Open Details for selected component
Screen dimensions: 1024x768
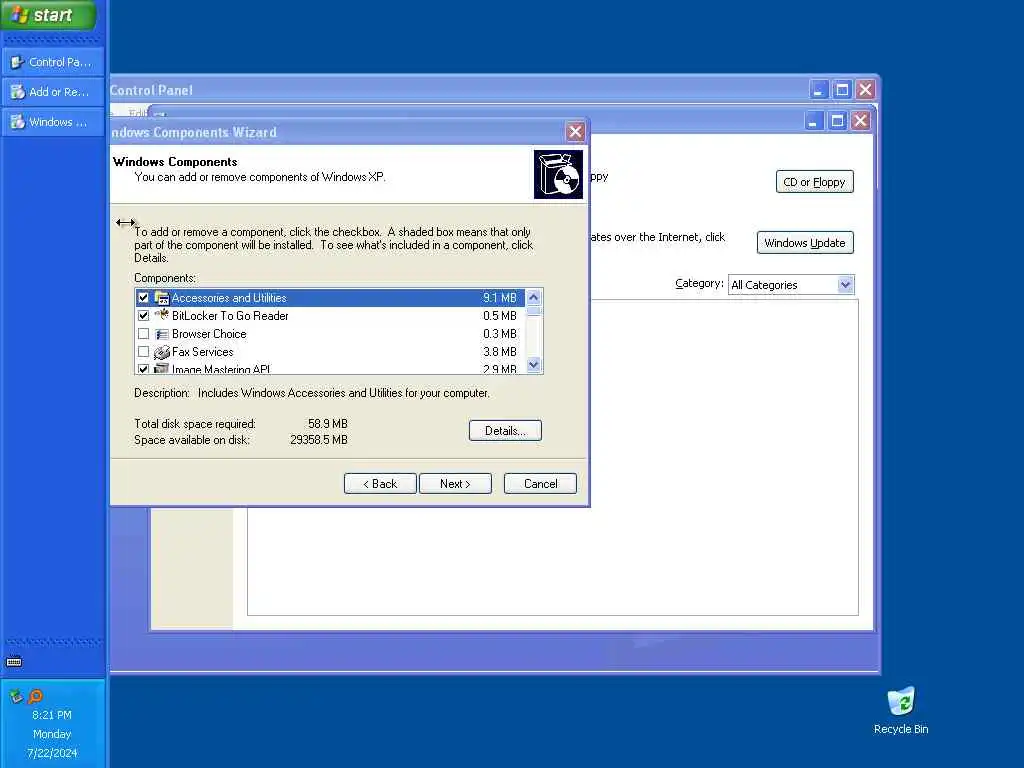(x=505, y=431)
